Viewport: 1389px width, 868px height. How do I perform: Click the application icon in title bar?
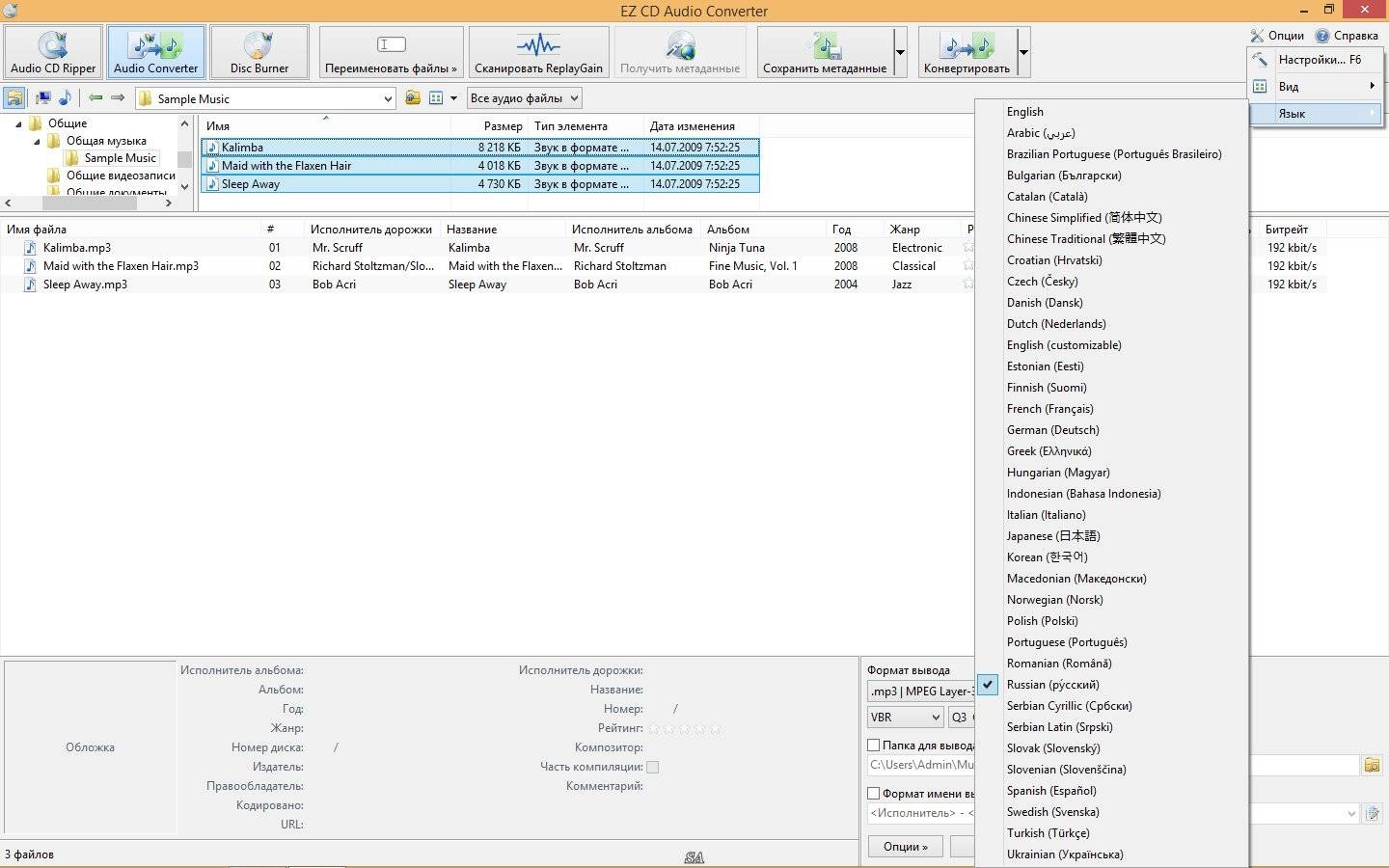coord(11,11)
